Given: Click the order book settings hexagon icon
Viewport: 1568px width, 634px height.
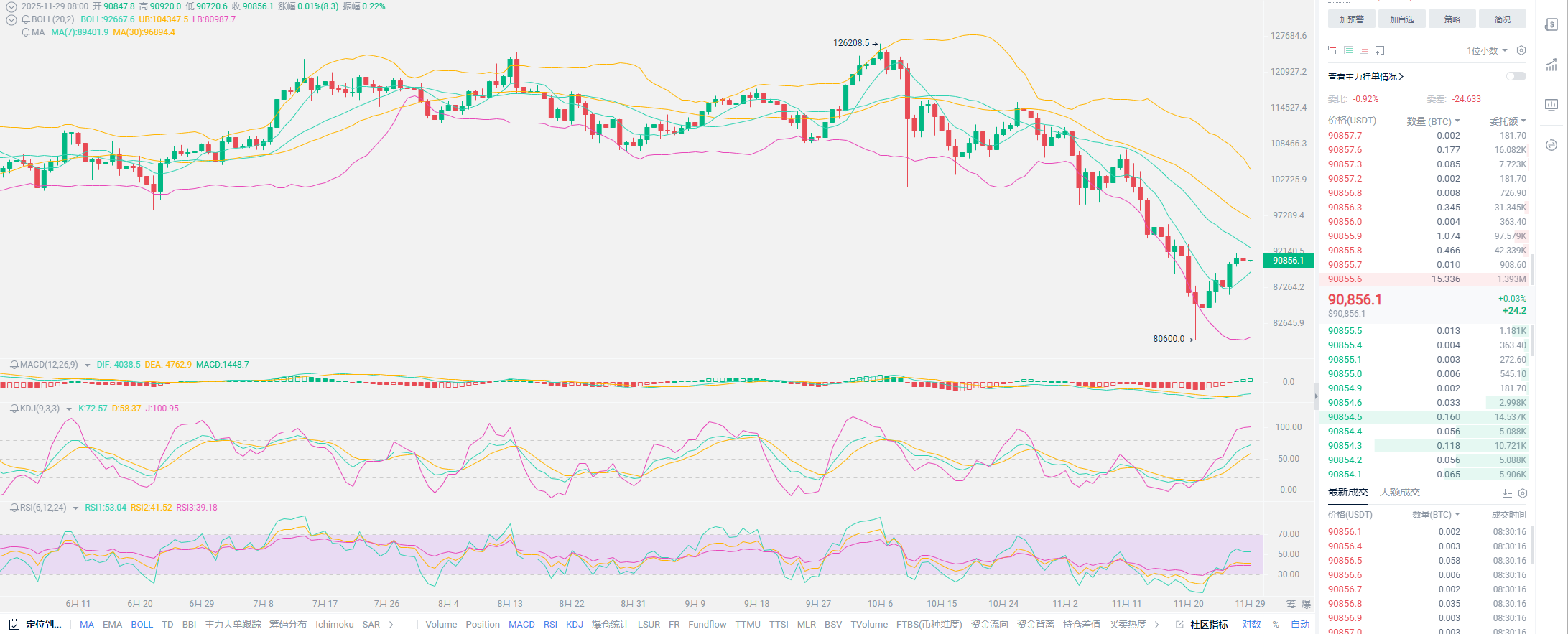Looking at the screenshot, I should pyautogui.click(x=1521, y=50).
